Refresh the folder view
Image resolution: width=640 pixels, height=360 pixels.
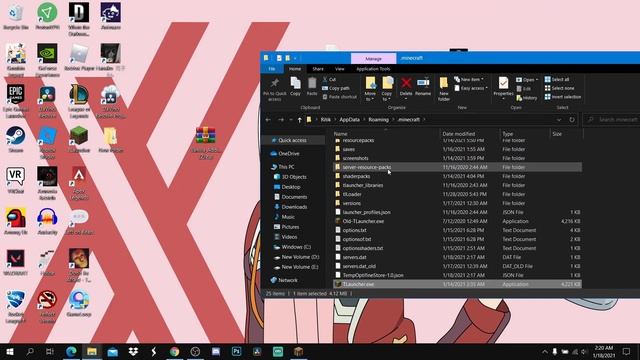(x=572, y=120)
